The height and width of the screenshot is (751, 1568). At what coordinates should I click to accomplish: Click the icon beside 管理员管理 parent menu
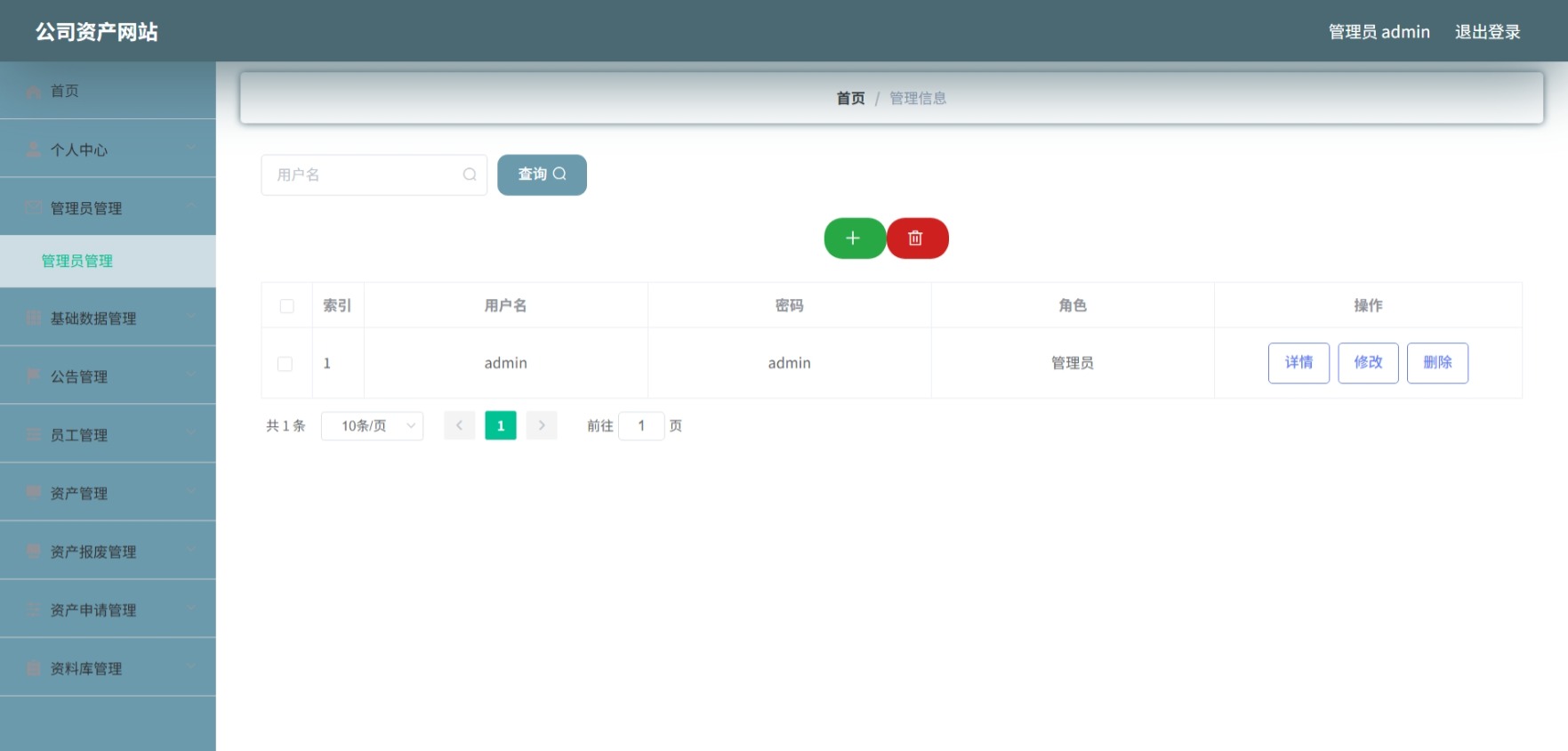tap(34, 207)
